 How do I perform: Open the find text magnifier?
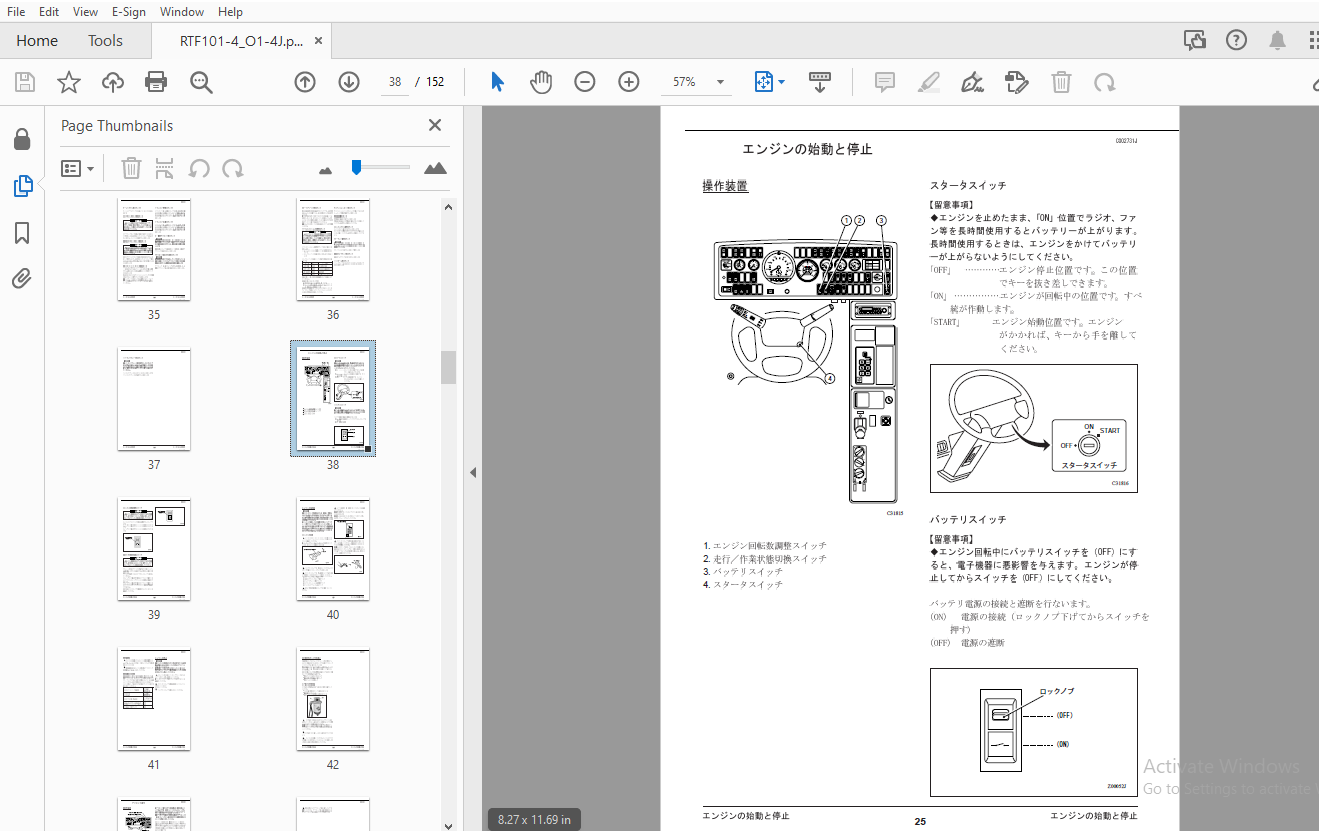click(201, 82)
